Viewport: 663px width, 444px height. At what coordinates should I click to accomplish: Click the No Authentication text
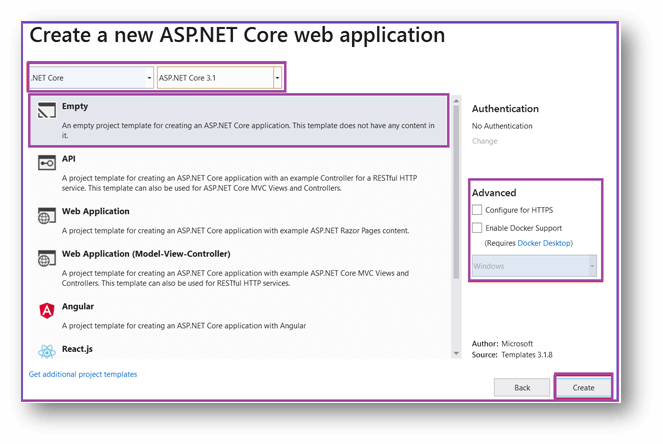click(x=502, y=126)
